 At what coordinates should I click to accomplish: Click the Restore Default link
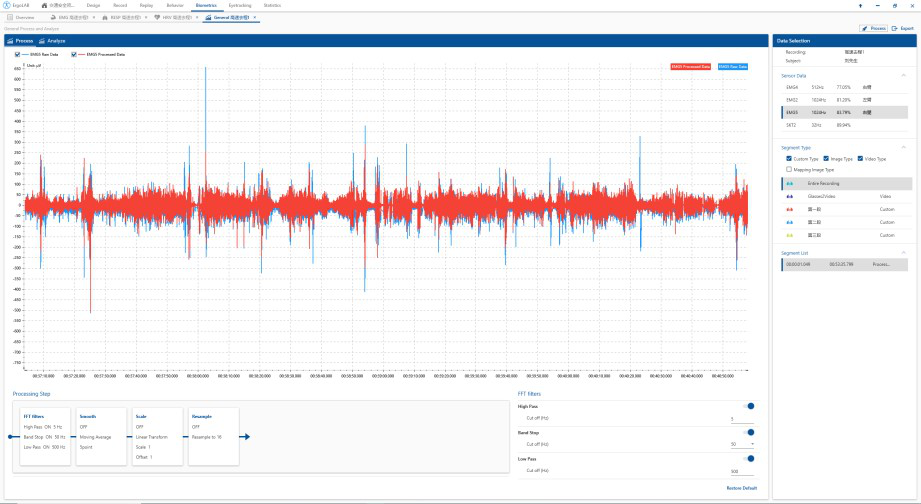pyautogui.click(x=741, y=488)
